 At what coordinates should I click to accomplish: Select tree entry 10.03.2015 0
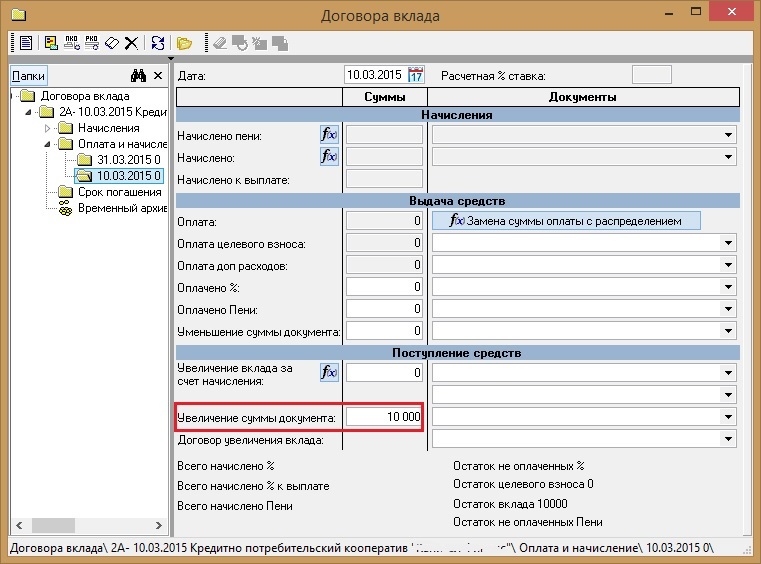coord(129,176)
